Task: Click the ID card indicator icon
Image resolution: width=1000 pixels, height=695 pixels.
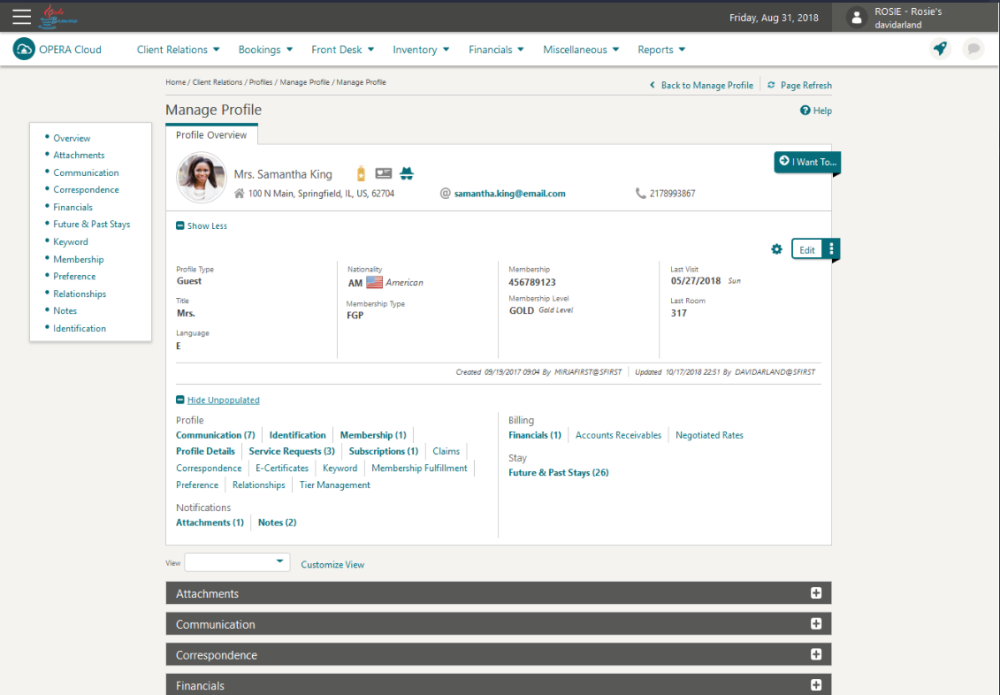Action: pyautogui.click(x=383, y=173)
